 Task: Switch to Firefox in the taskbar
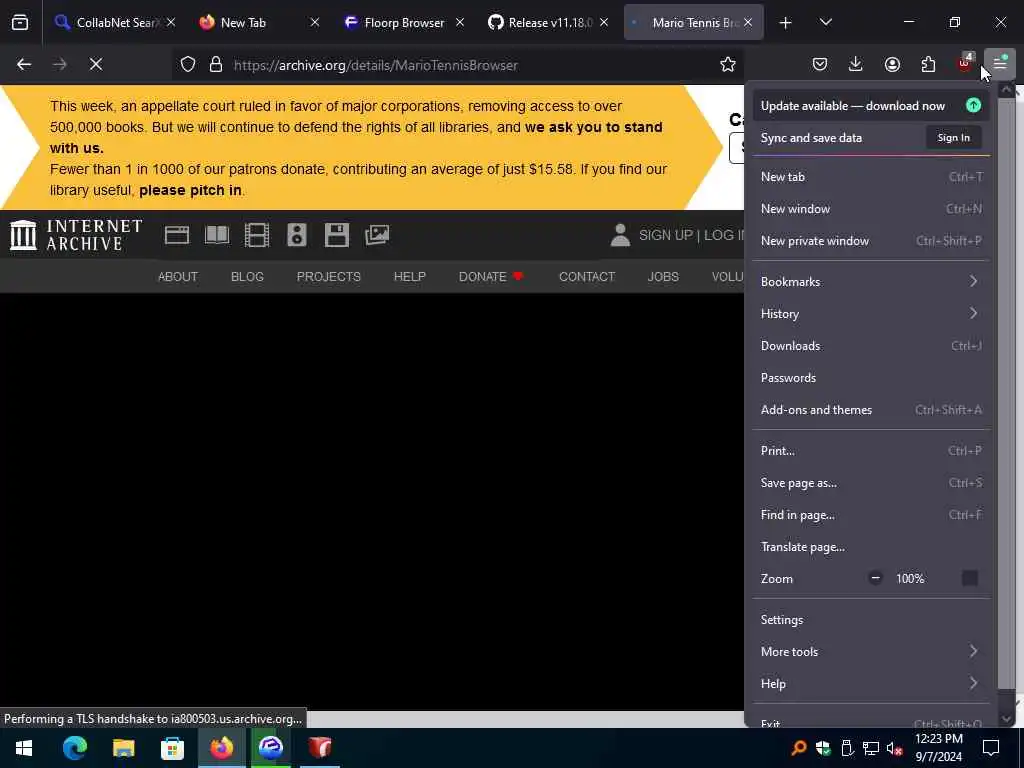pyautogui.click(x=221, y=748)
